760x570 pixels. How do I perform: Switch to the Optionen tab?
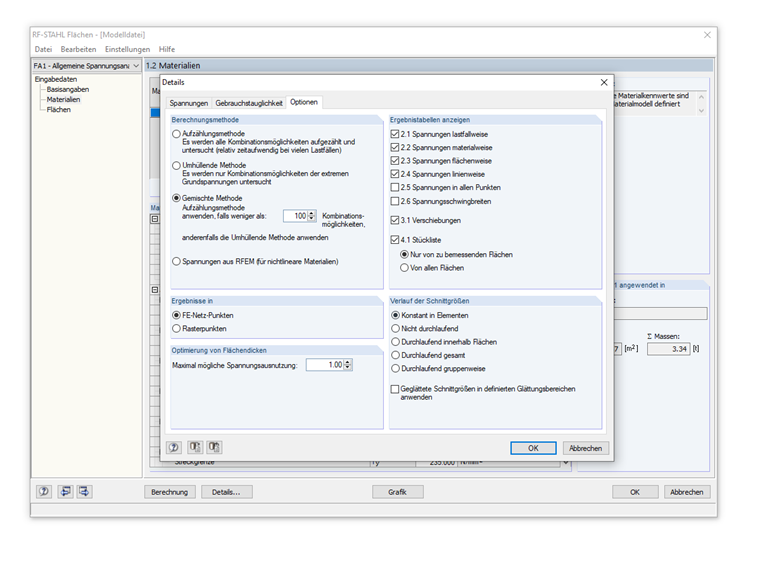[304, 102]
